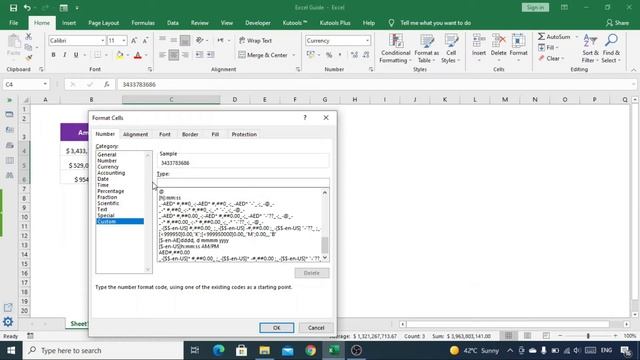Toggle Italic formatting
Viewport: 640px width, 360px height.
click(x=64, y=55)
